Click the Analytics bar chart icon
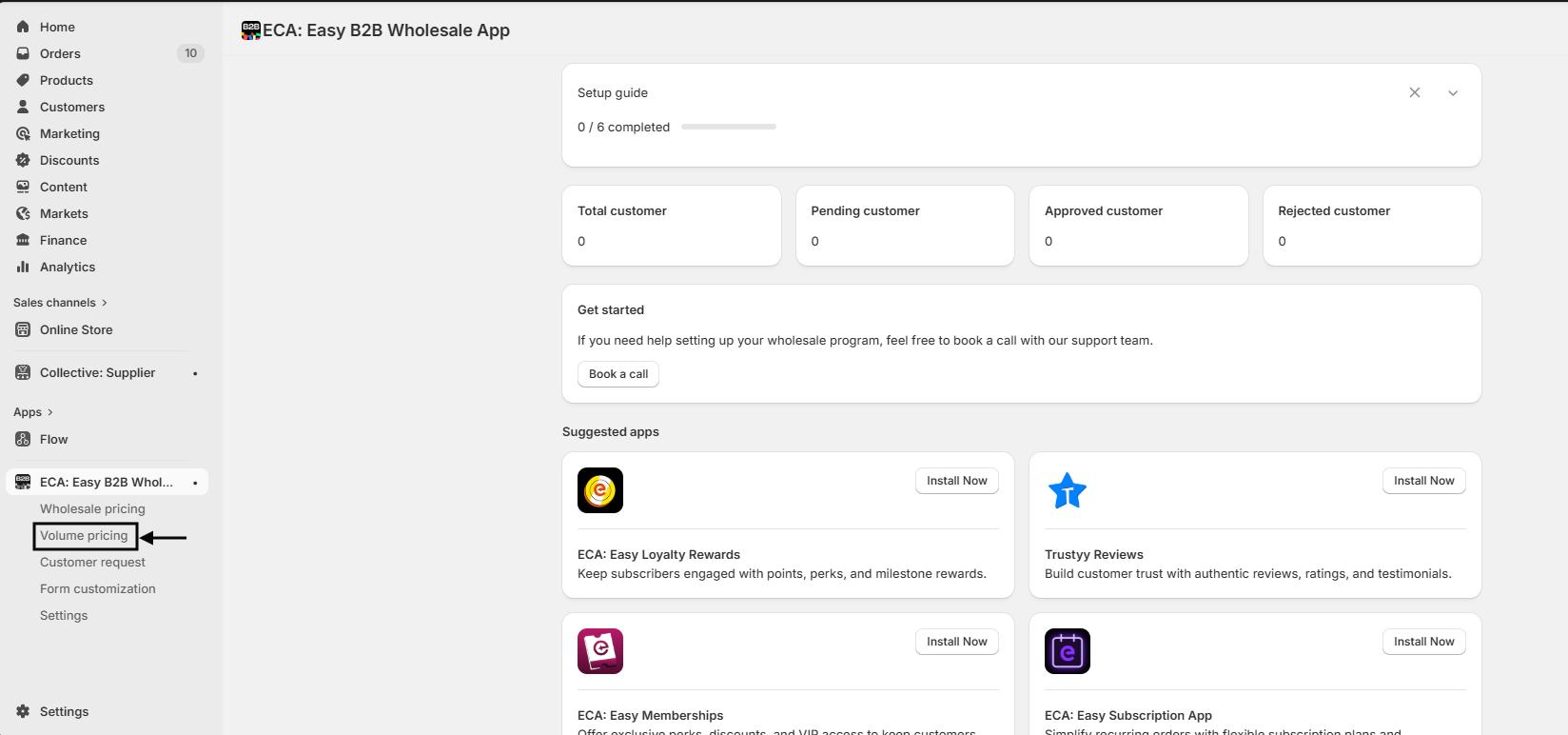Viewport: 1568px width, 735px height. pos(23,267)
